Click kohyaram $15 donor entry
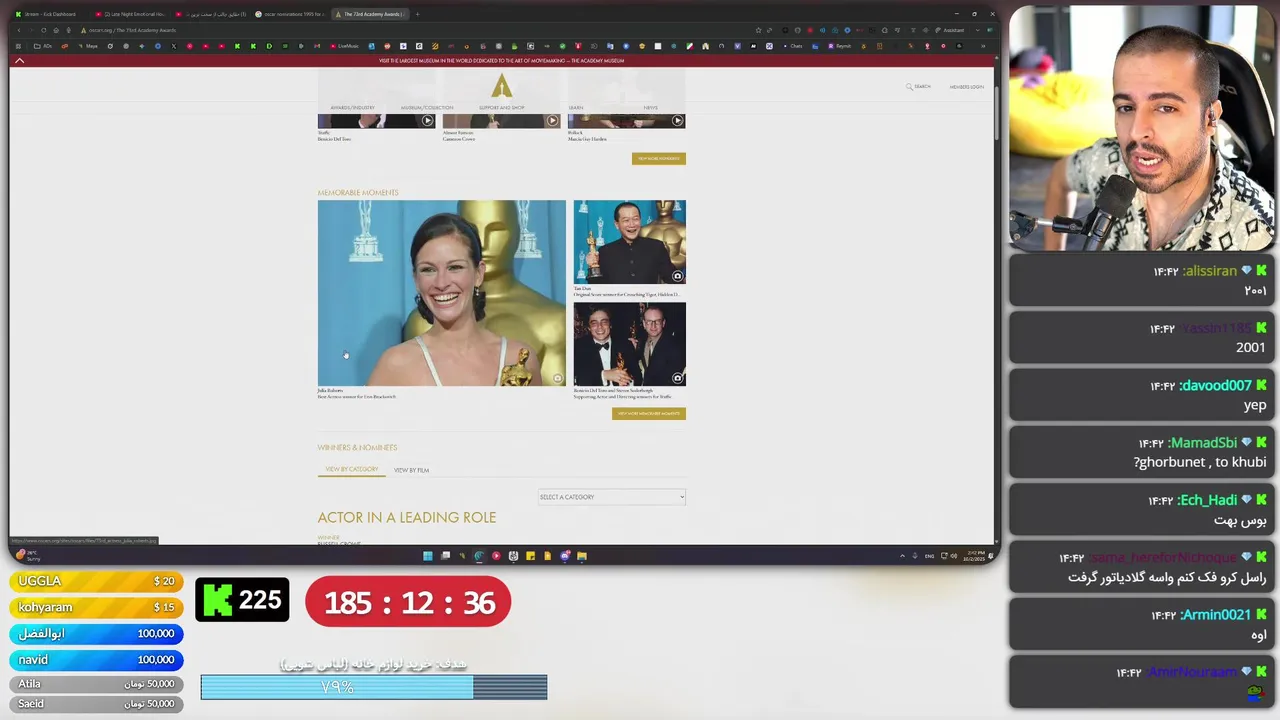The image size is (1280, 720). (x=96, y=607)
